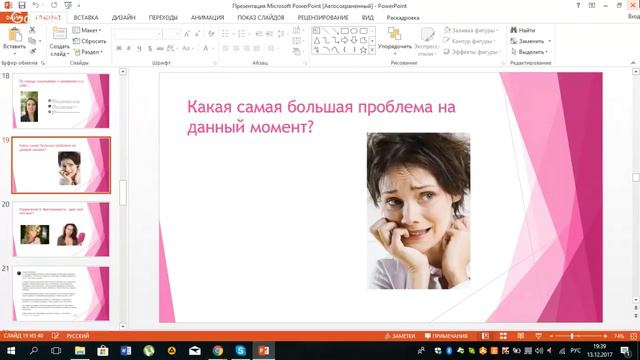Open the ВИД ribbon tab

point(367,18)
